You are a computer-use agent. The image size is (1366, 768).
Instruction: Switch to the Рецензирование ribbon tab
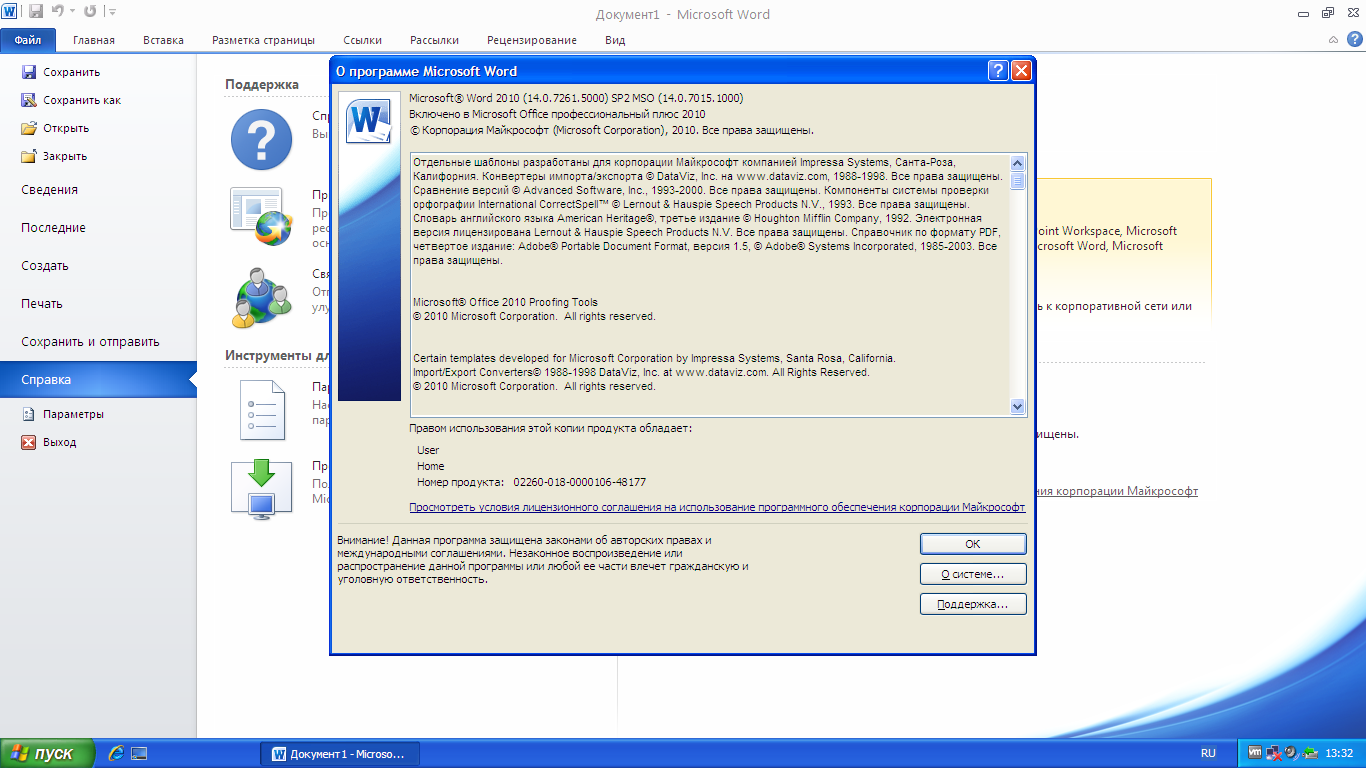coord(532,40)
